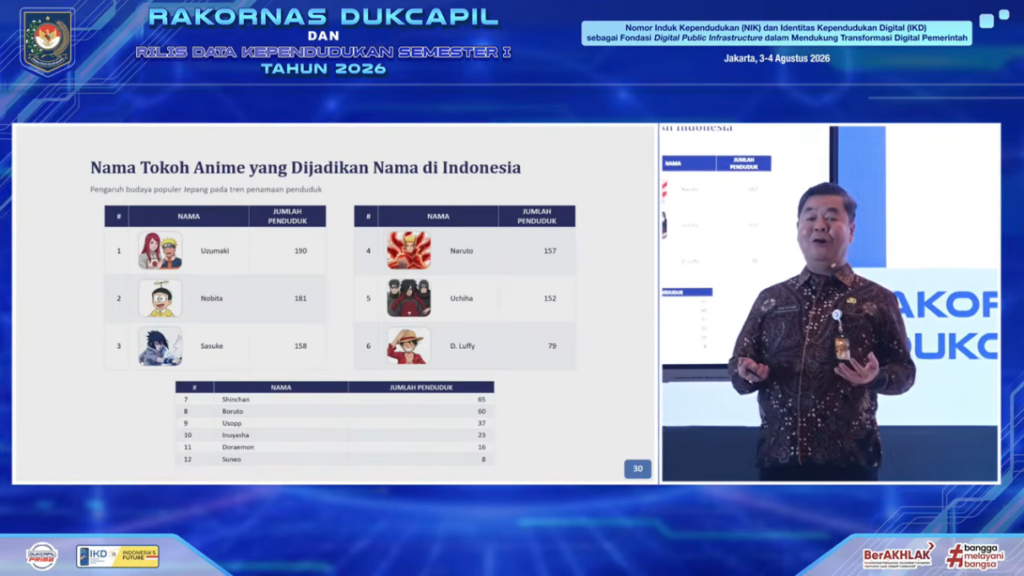Click the value 152 for Uchiha
Viewport: 1024px width, 576px height.
coord(550,298)
